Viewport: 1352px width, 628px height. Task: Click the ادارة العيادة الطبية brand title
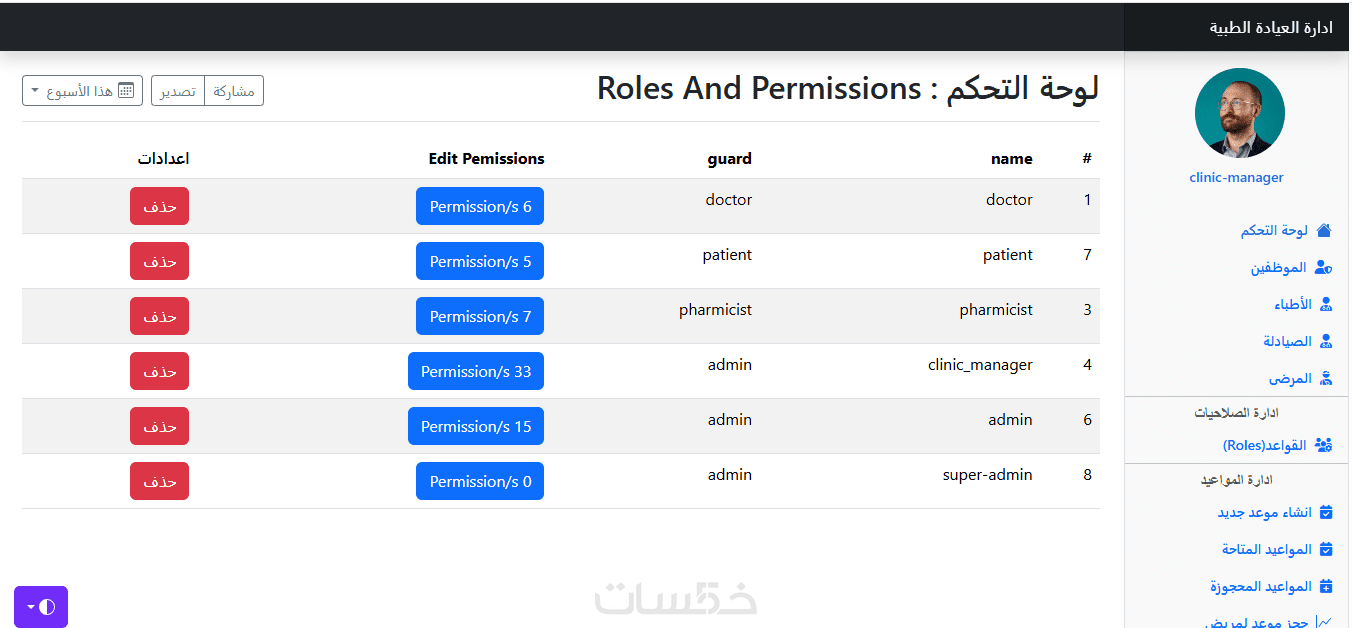click(x=1270, y=28)
